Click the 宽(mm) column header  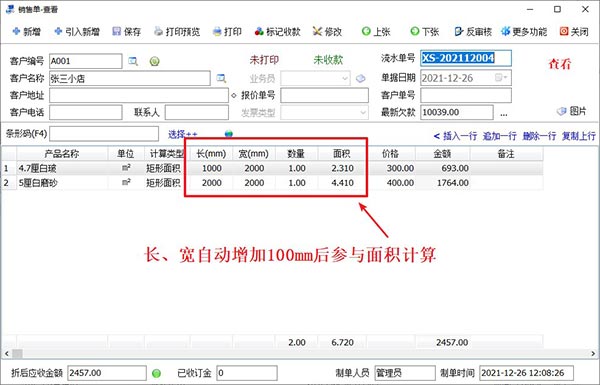[x=254, y=154]
